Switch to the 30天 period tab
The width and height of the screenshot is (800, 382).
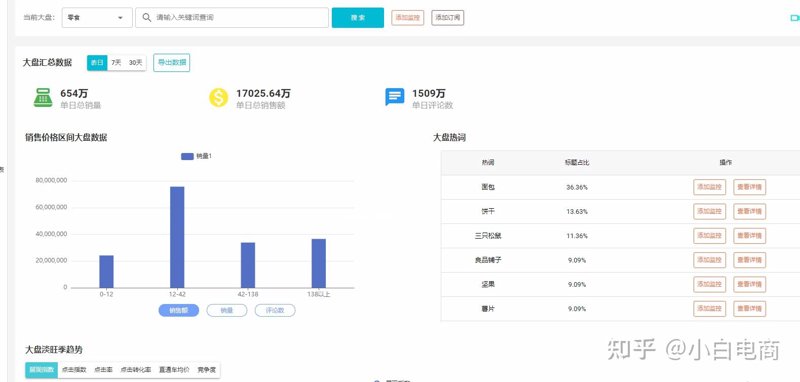tap(136, 63)
